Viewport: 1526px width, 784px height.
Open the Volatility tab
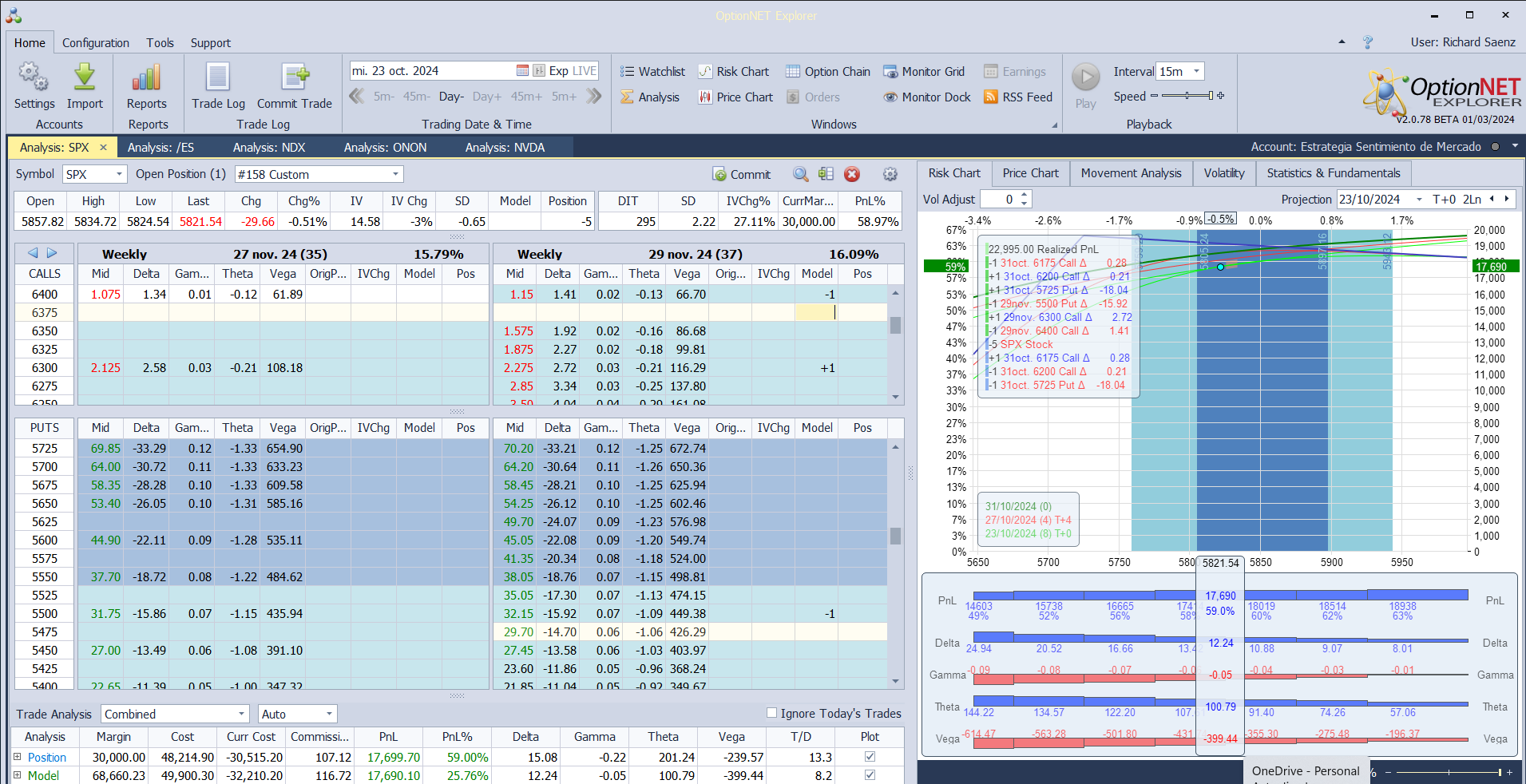tap(1223, 173)
